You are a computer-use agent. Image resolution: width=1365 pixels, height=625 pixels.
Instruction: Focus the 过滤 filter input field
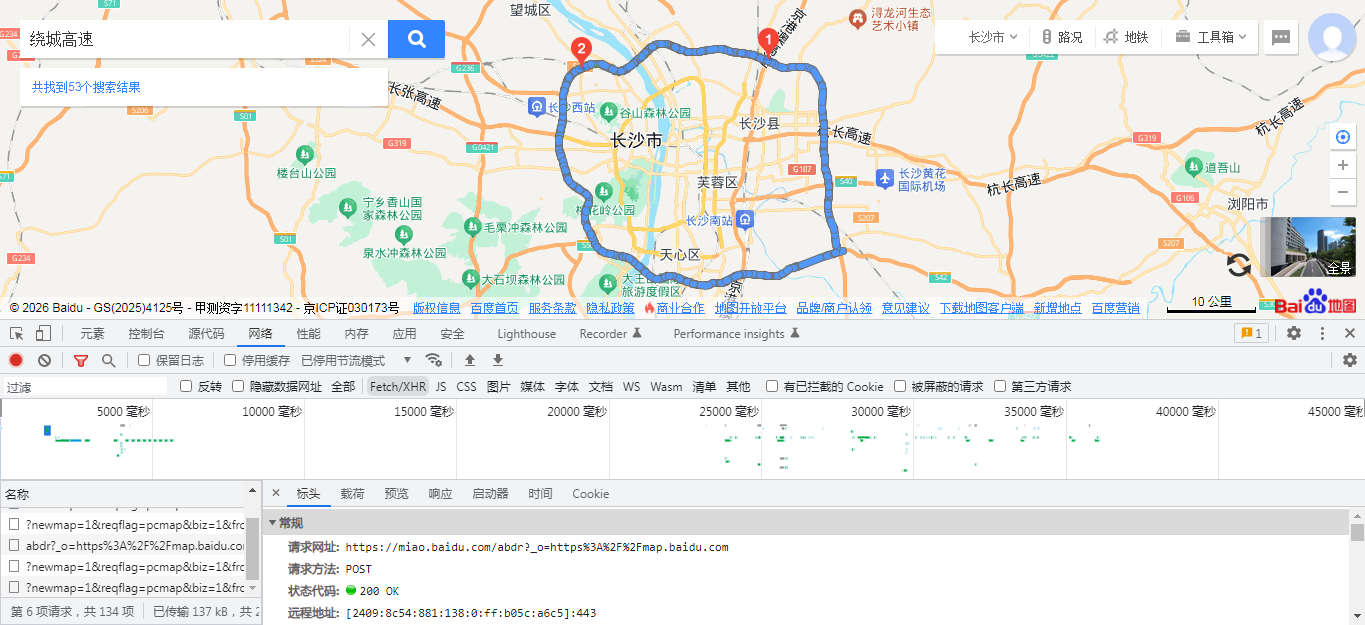pyautogui.click(x=85, y=386)
